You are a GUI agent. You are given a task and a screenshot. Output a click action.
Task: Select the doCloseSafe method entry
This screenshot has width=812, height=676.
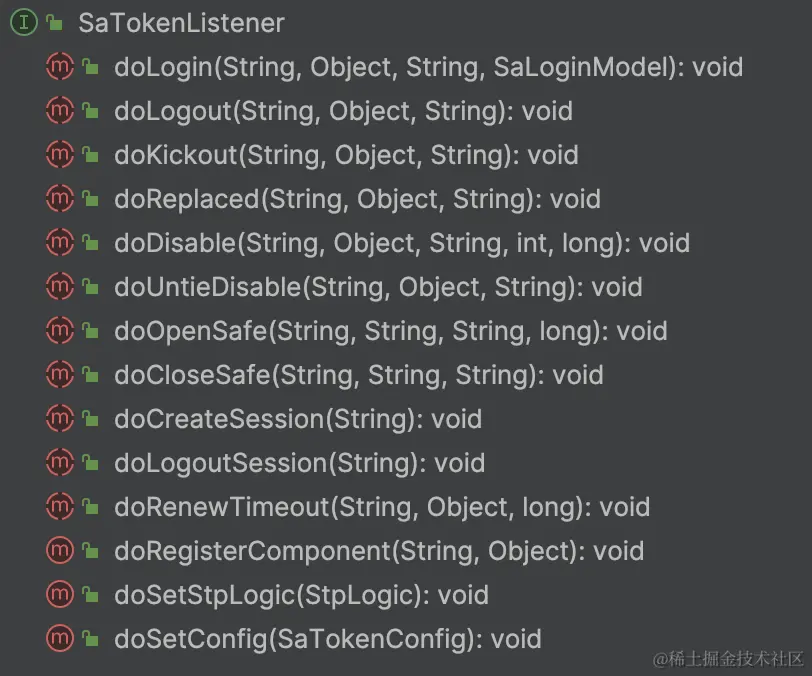point(358,375)
